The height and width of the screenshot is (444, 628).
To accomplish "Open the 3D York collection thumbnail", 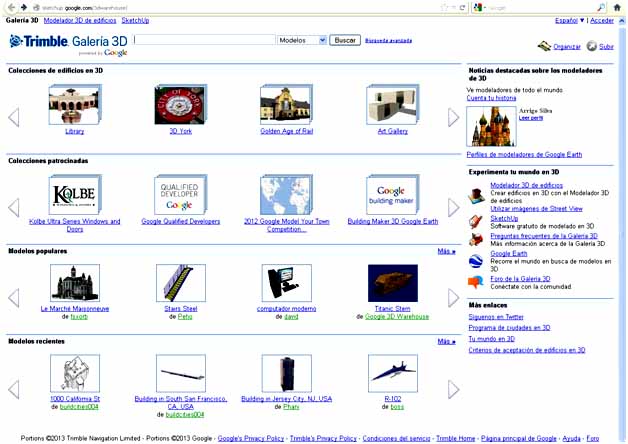I will click(x=180, y=104).
